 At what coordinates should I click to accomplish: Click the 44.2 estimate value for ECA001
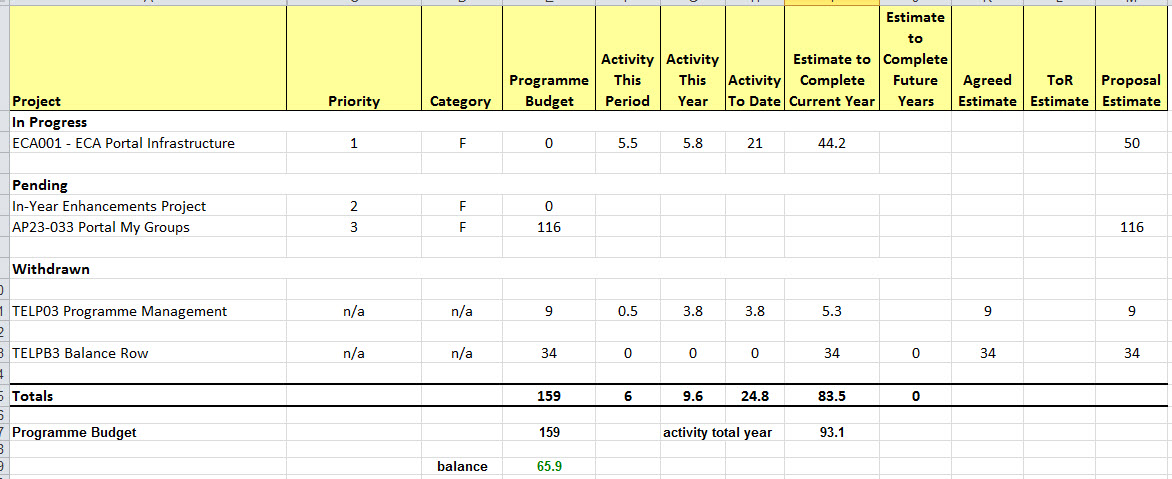832,143
